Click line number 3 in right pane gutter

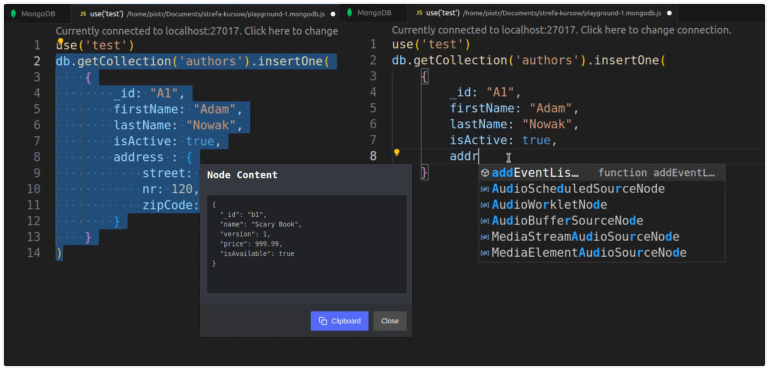pyautogui.click(x=373, y=77)
